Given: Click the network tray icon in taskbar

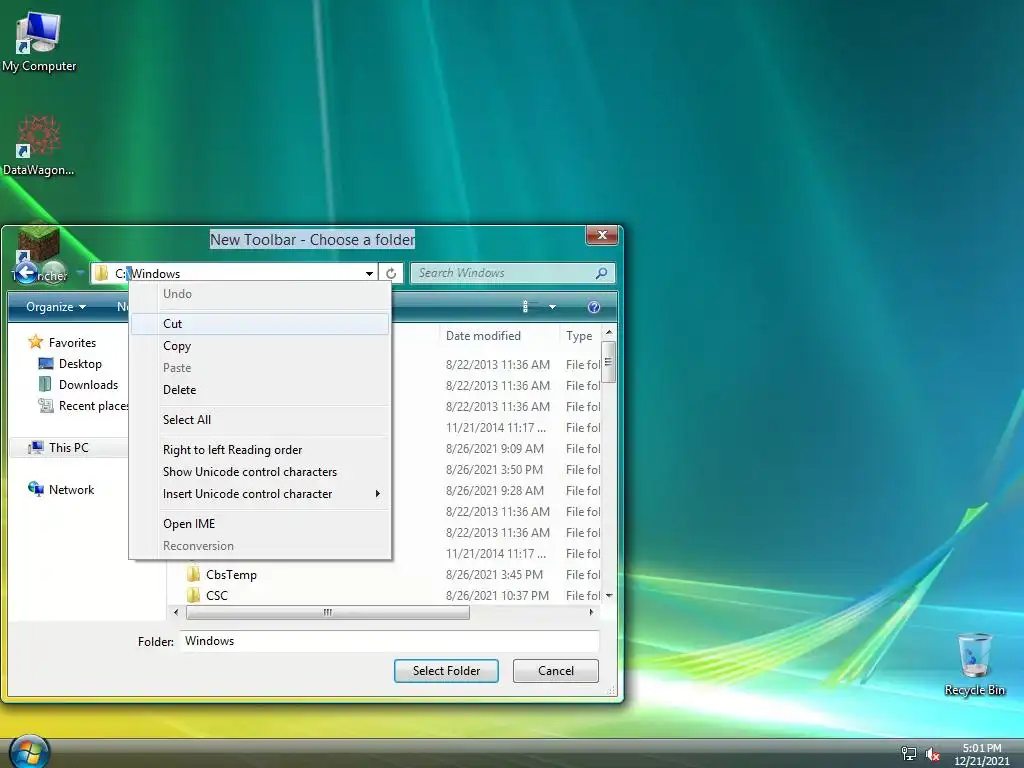Looking at the screenshot, I should (x=908, y=754).
